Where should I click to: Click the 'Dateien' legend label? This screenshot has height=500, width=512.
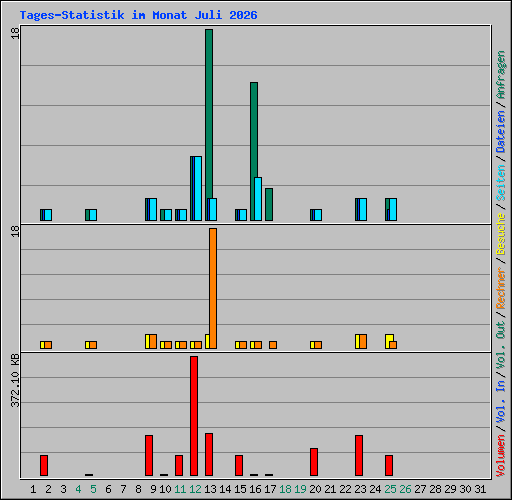point(500,131)
